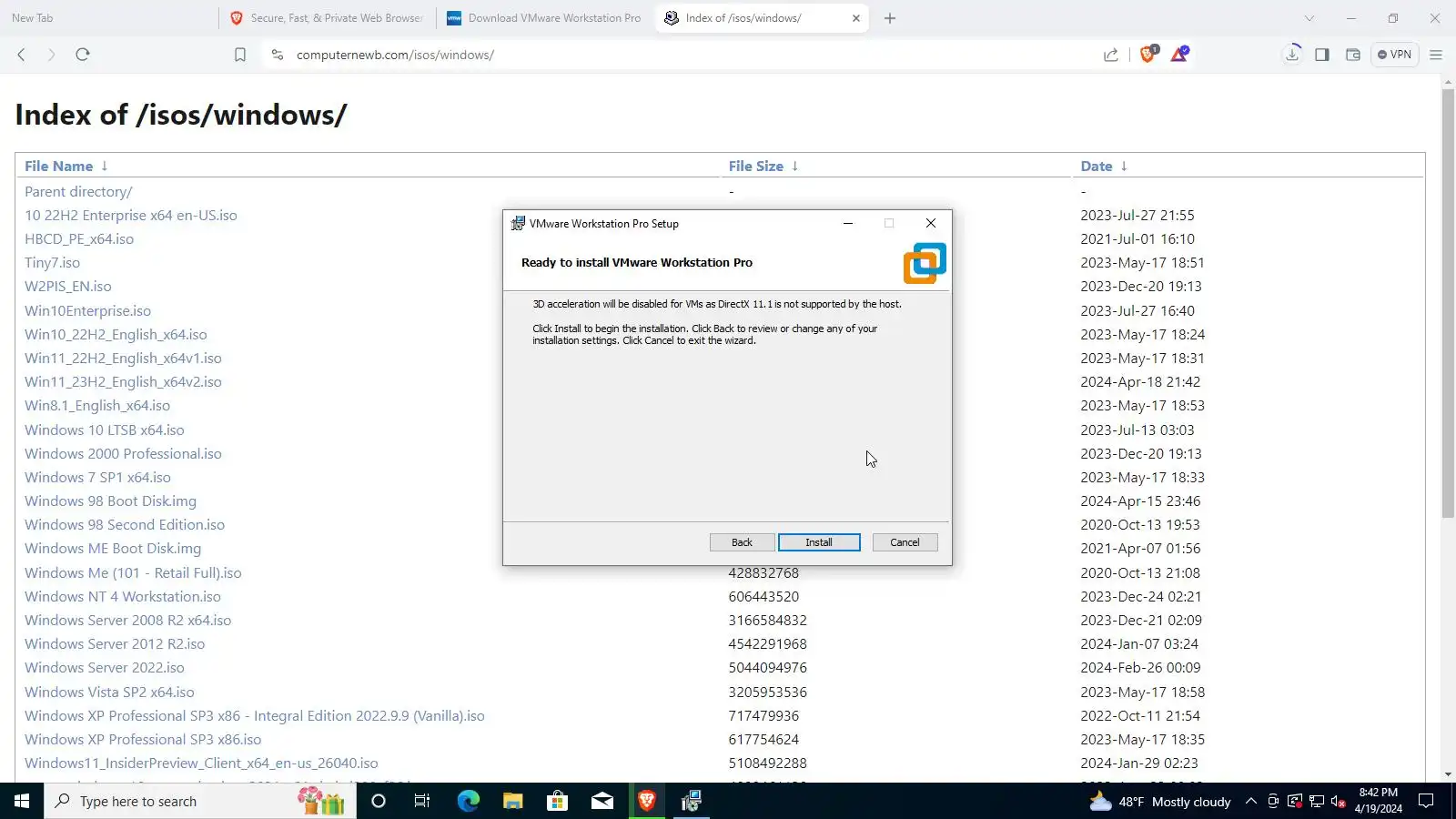Viewport: 1456px width, 819px height.
Task: Select the Index of /isos/windows/ tab
Action: pyautogui.click(x=762, y=18)
